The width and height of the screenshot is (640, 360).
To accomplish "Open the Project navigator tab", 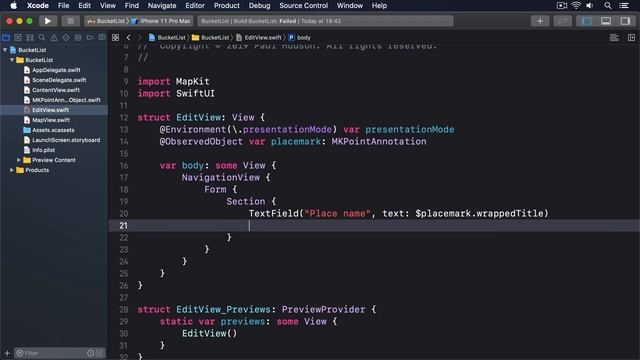I will (6, 38).
